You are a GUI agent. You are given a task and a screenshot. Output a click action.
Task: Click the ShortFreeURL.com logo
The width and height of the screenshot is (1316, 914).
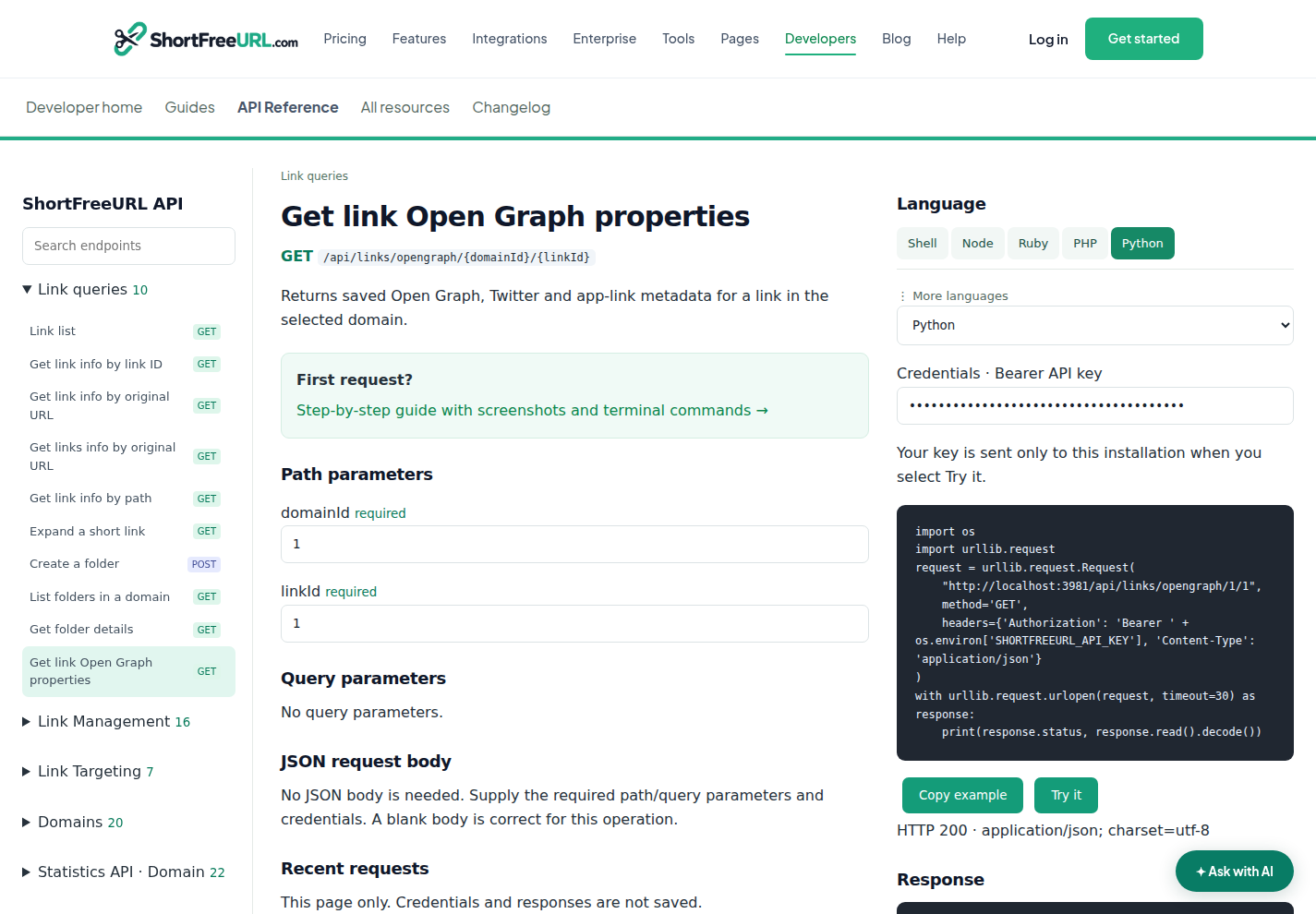click(206, 39)
